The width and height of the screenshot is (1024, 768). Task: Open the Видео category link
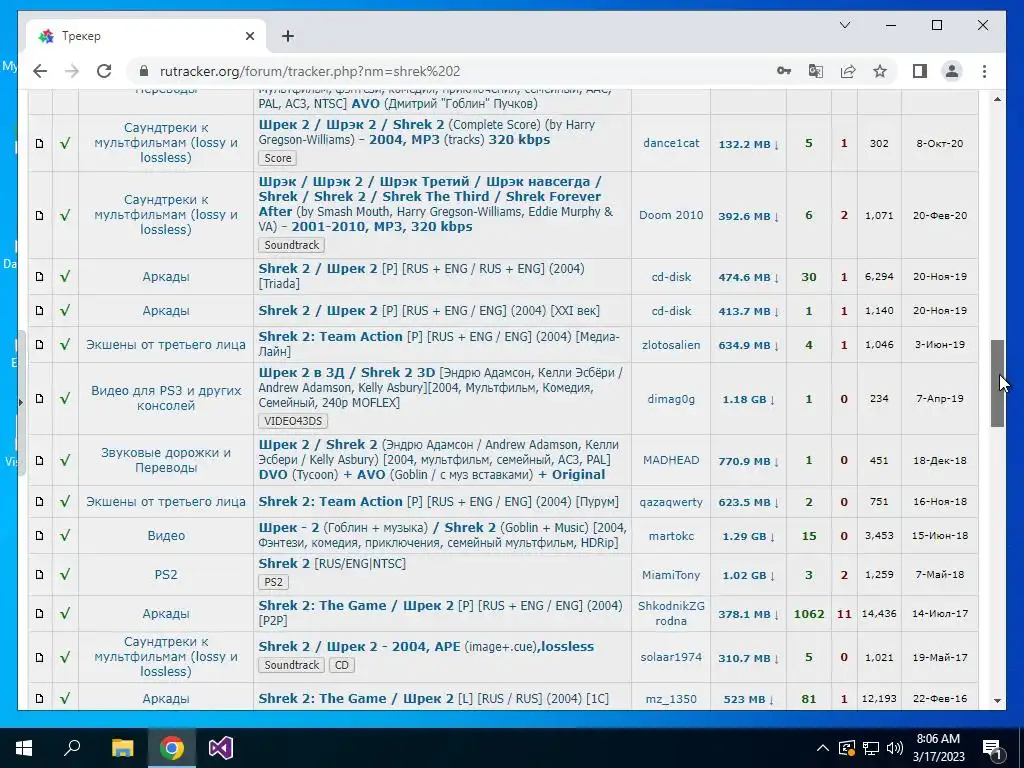click(x=166, y=536)
